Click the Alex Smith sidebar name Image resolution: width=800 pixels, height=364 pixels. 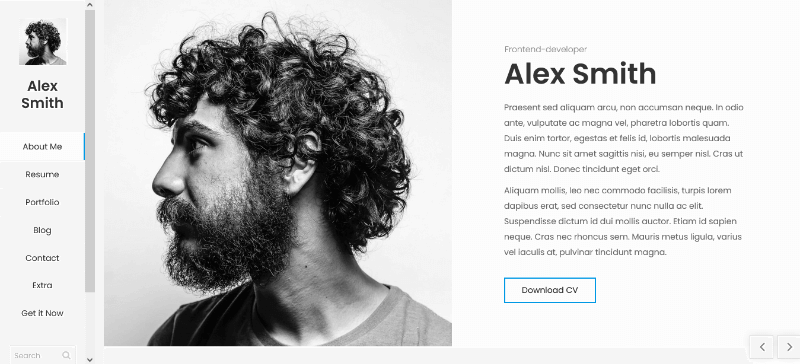point(42,94)
